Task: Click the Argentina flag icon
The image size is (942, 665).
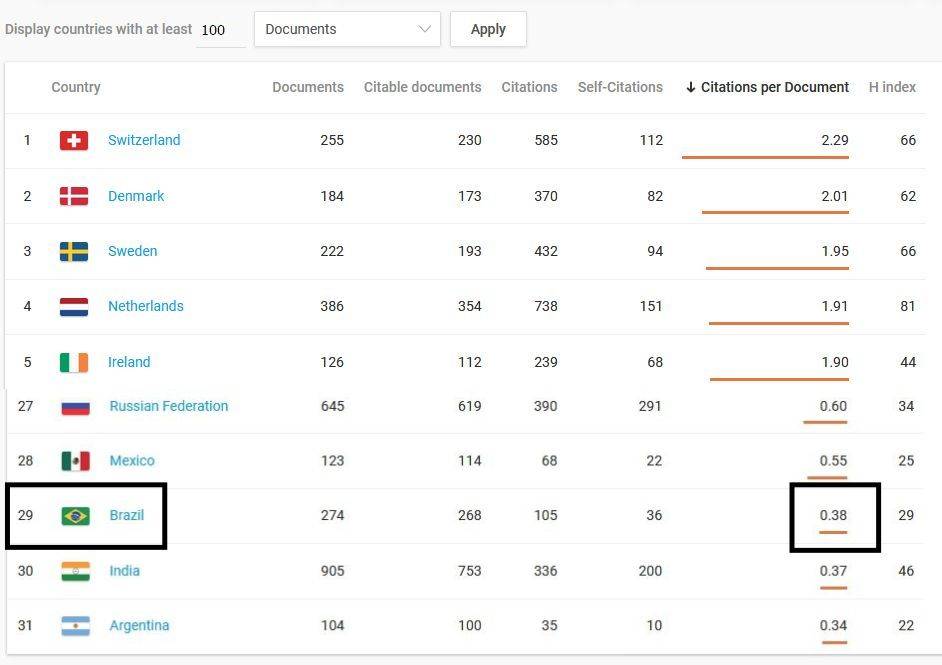Action: (x=75, y=626)
